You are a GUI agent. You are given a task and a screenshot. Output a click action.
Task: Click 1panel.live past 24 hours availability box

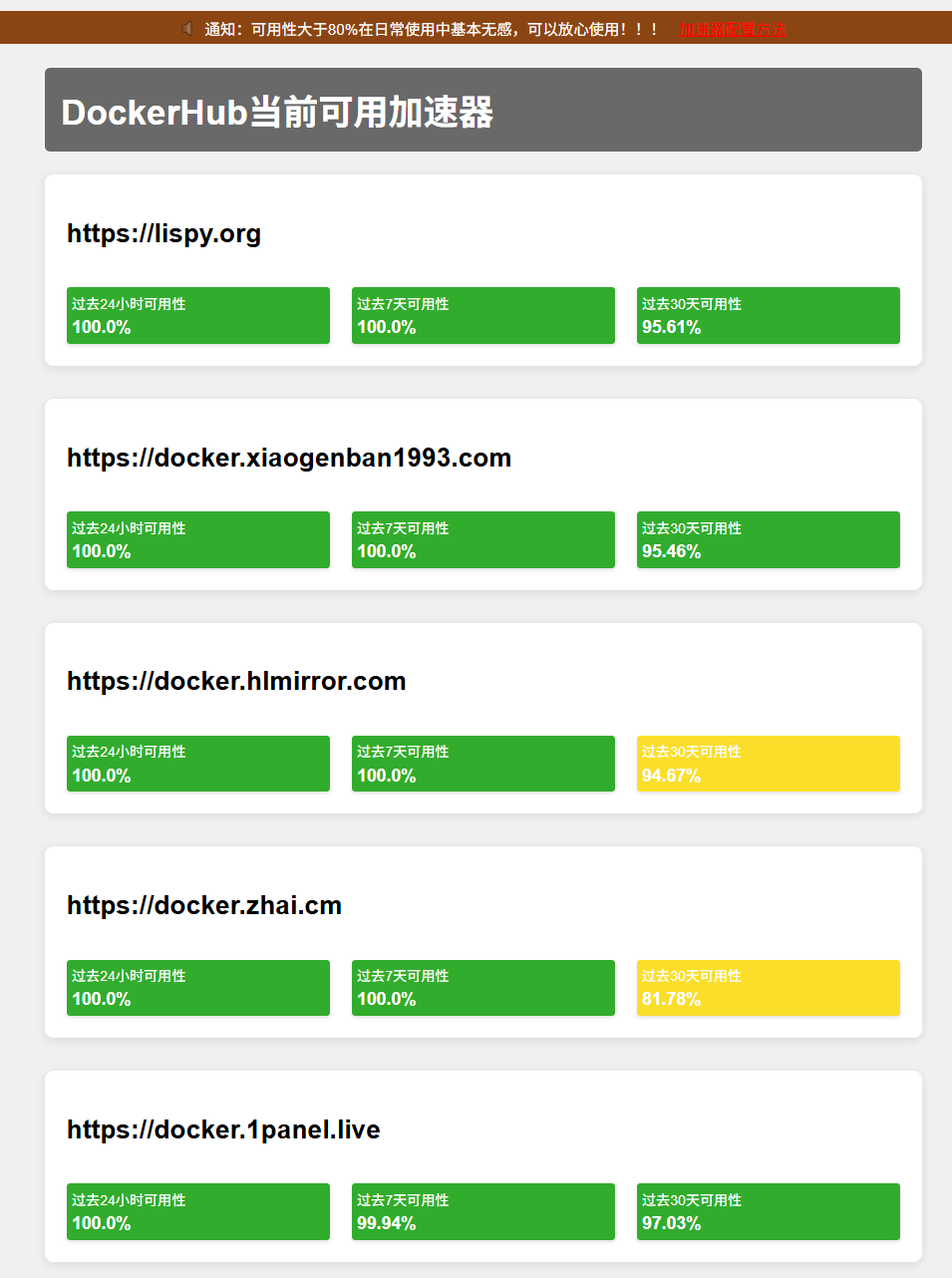[x=198, y=1211]
